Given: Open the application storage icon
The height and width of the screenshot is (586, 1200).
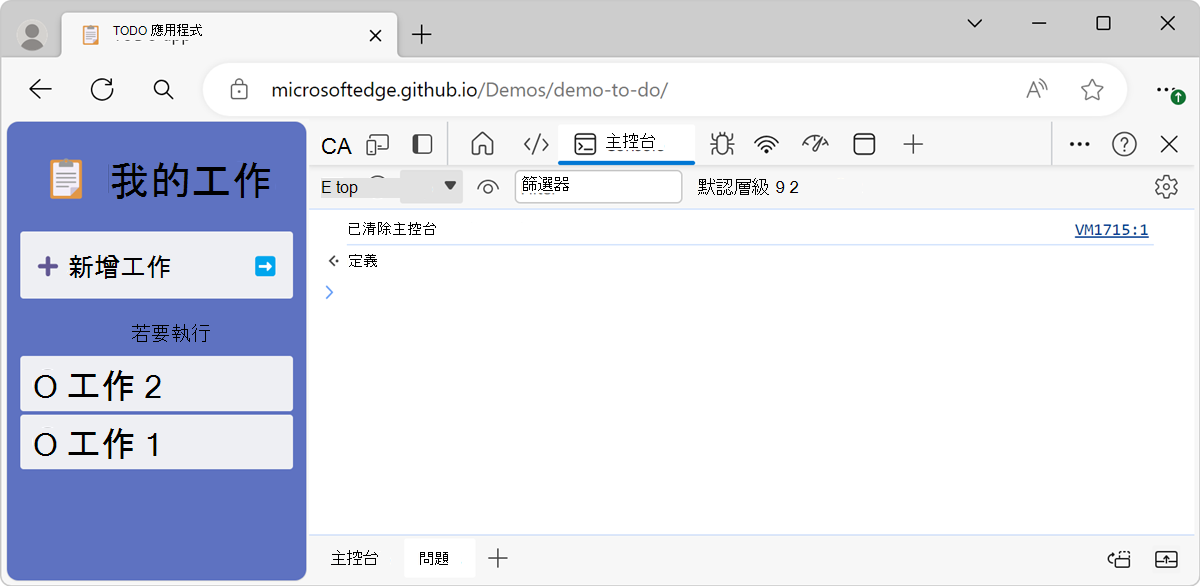Looking at the screenshot, I should 864,144.
